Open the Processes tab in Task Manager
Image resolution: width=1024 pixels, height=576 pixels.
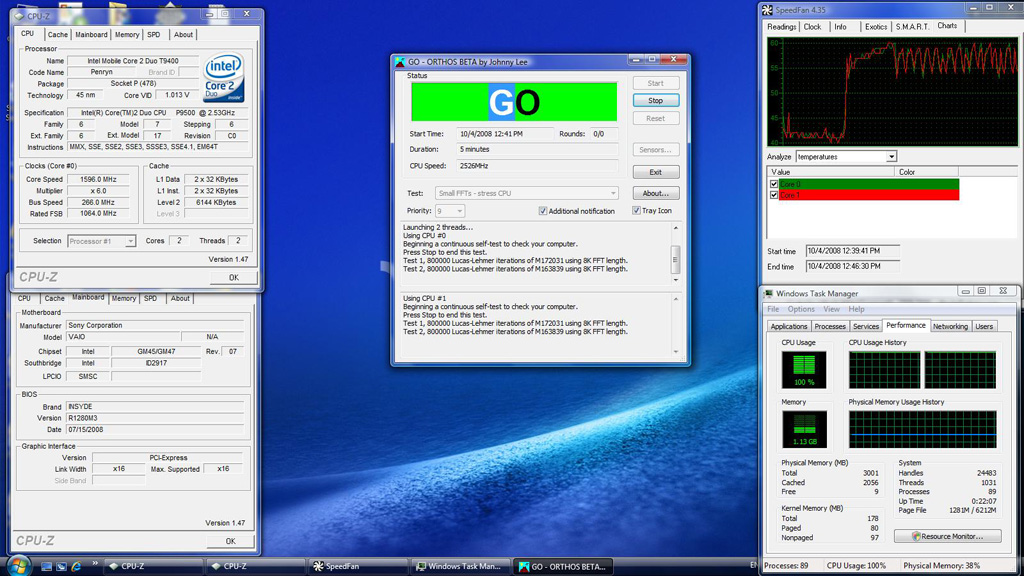point(830,326)
